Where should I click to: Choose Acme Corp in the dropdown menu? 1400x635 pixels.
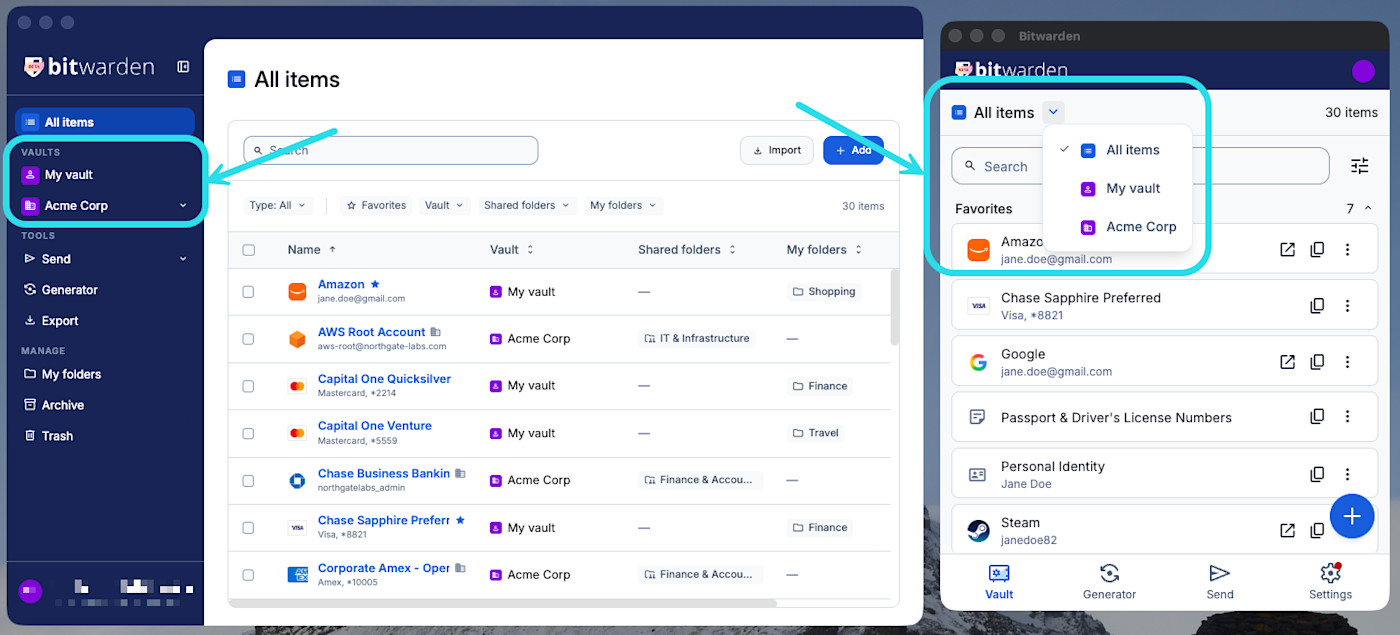click(1117, 227)
